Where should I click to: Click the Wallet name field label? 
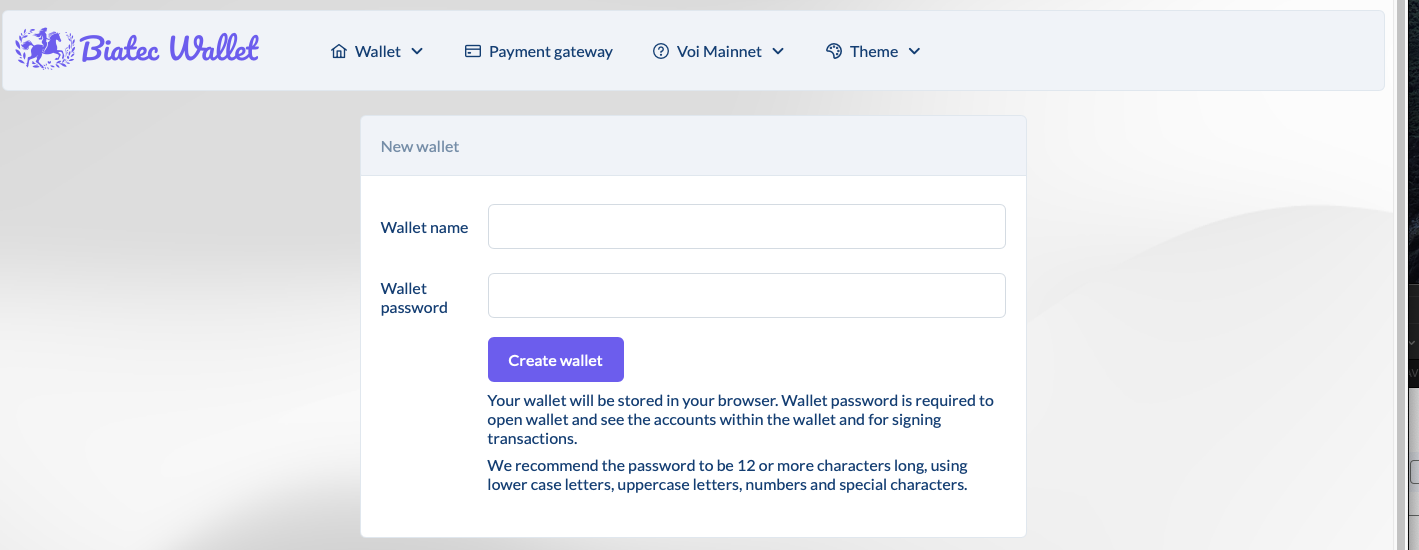424,228
